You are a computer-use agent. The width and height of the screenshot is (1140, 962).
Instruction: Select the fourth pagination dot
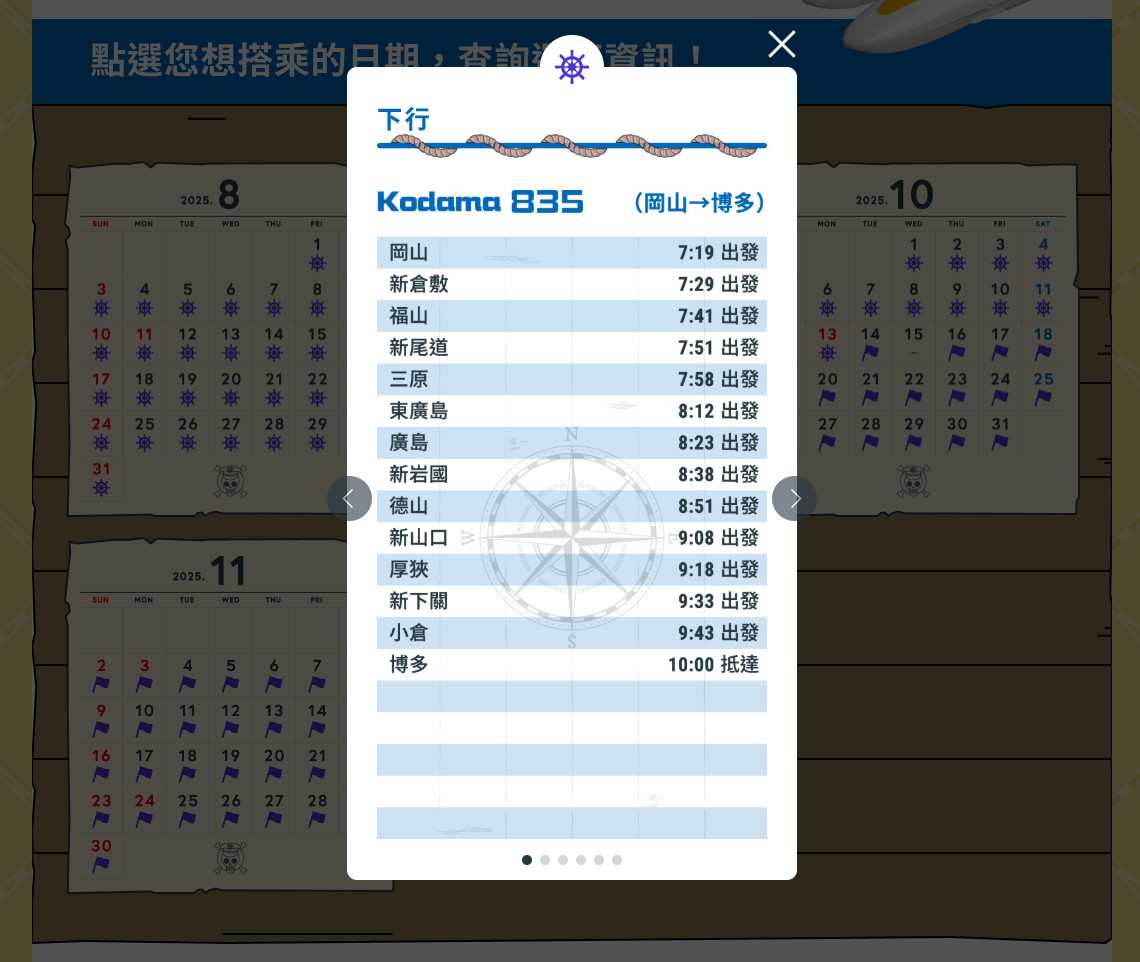581,860
